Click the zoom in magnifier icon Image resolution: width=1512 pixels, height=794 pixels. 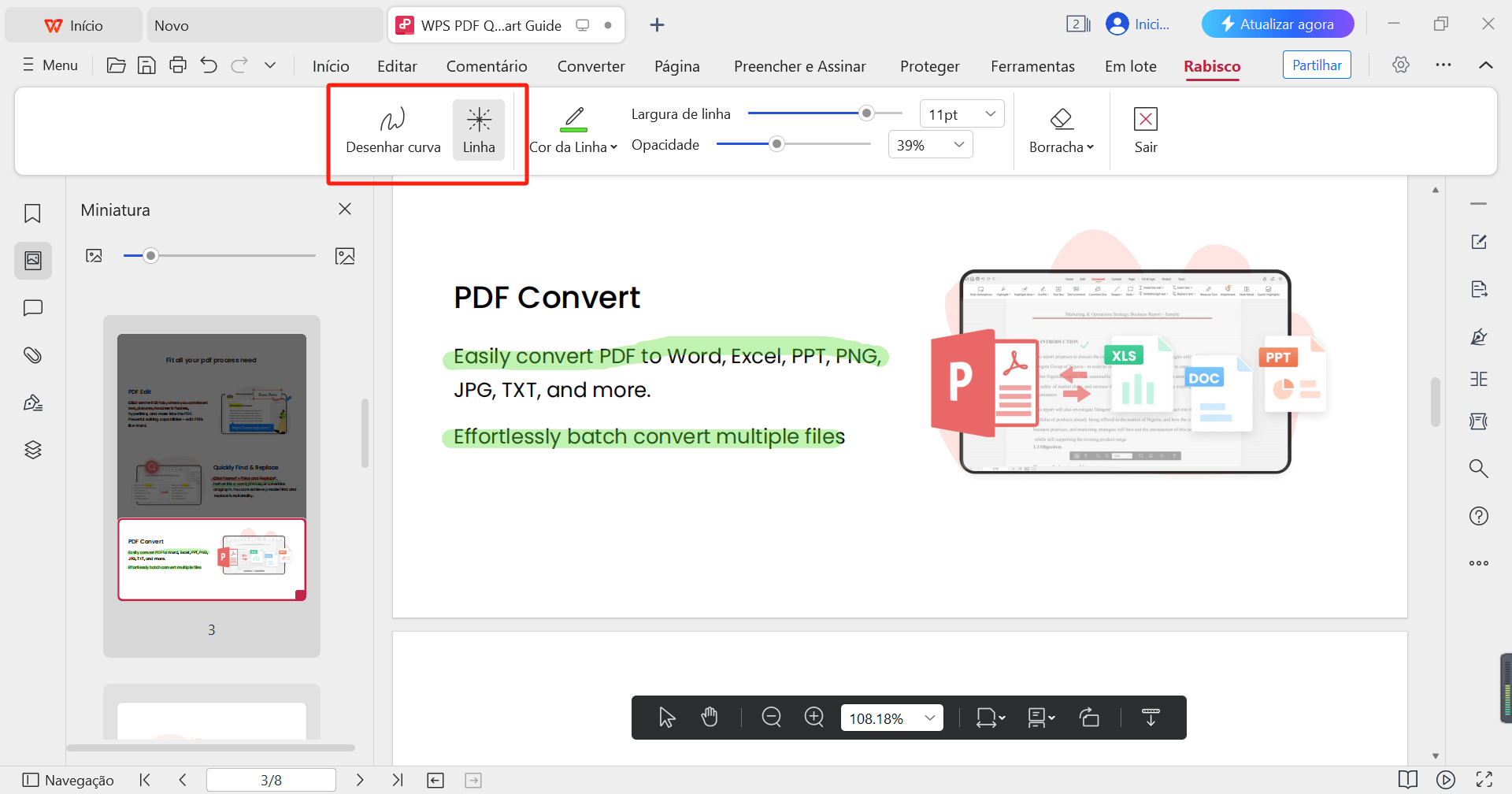point(813,717)
